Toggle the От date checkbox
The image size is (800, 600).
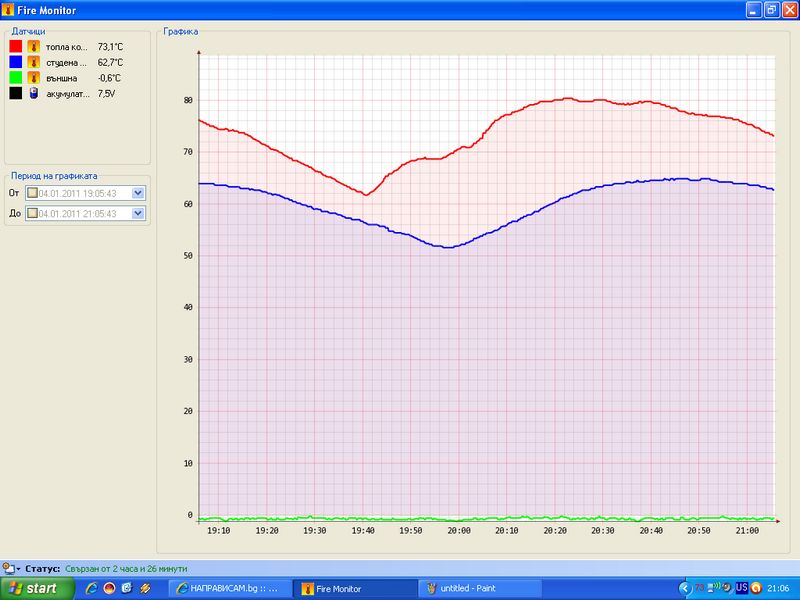(33, 193)
